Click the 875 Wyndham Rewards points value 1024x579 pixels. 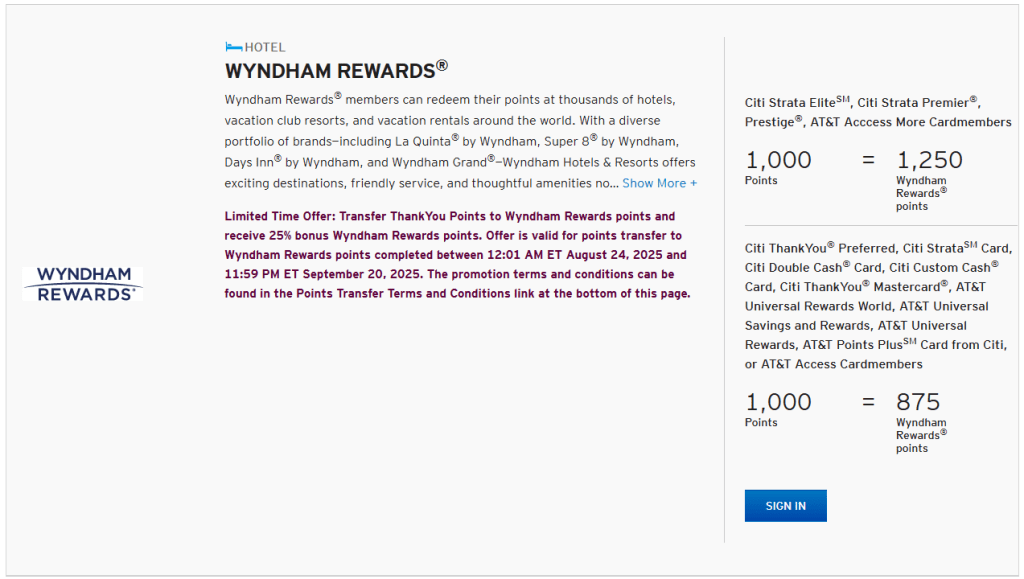coord(918,402)
